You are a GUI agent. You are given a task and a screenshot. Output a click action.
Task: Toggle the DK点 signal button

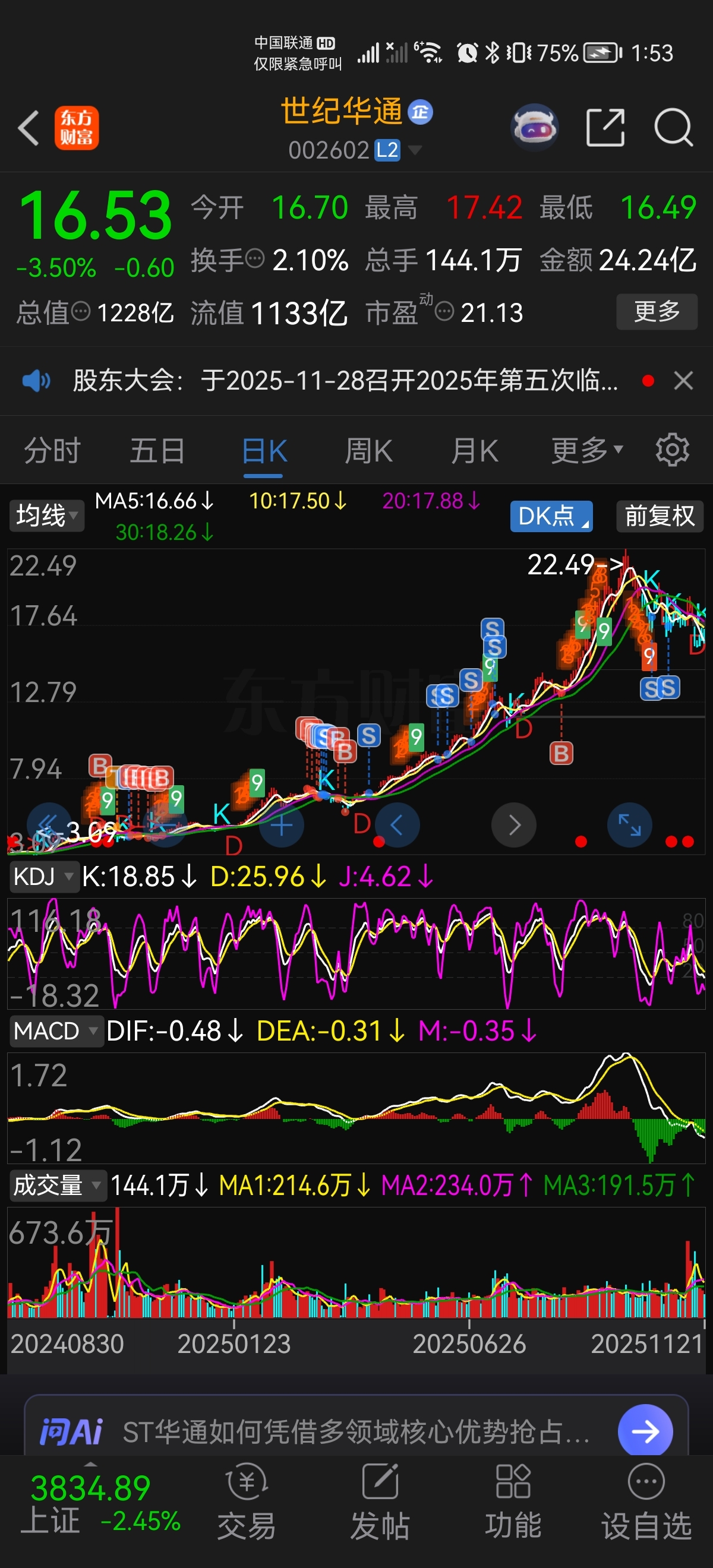pos(551,516)
